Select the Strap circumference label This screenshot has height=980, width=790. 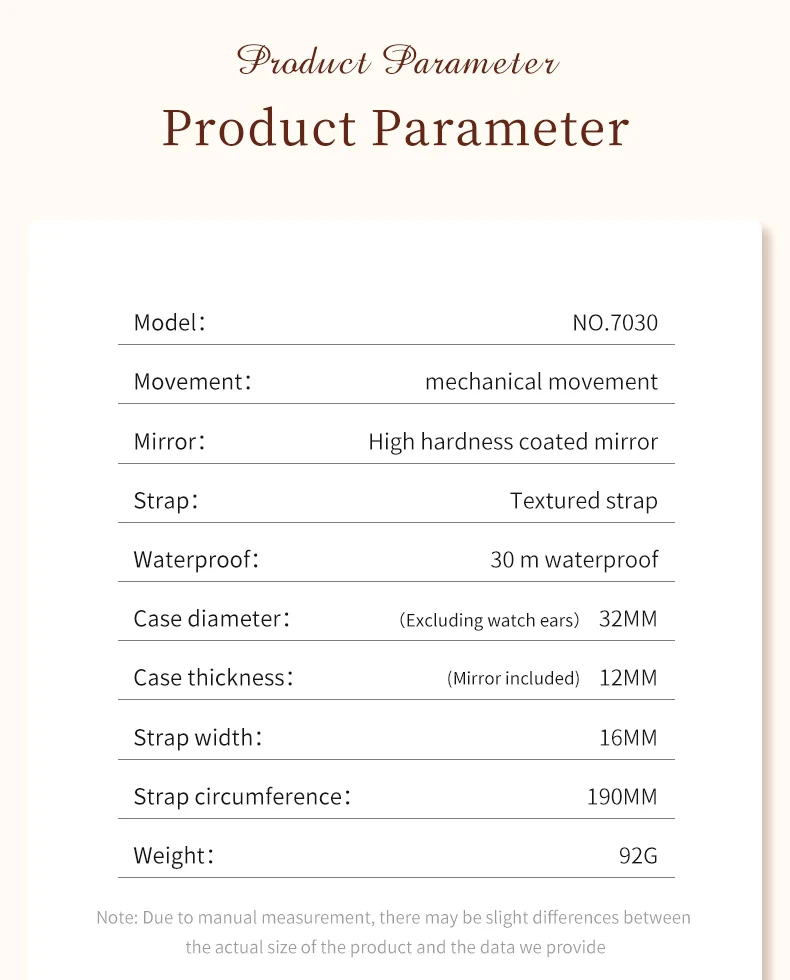coord(242,796)
